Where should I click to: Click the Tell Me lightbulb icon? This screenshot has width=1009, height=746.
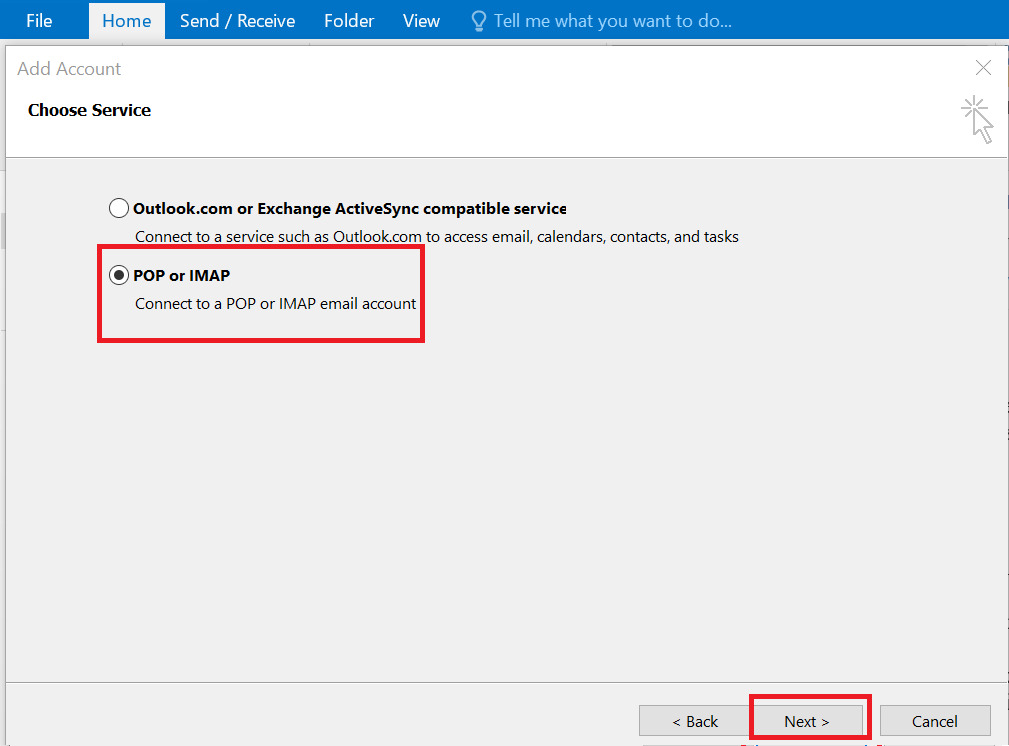click(477, 20)
